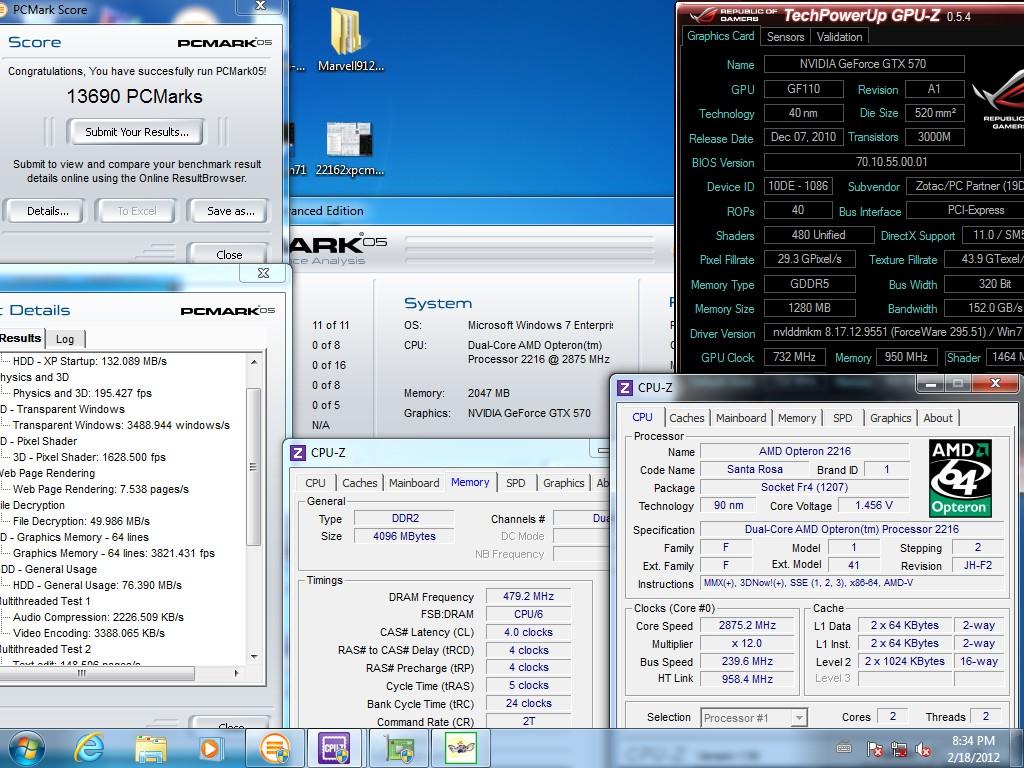Select Results tab in Details window

pyautogui.click(x=20, y=338)
